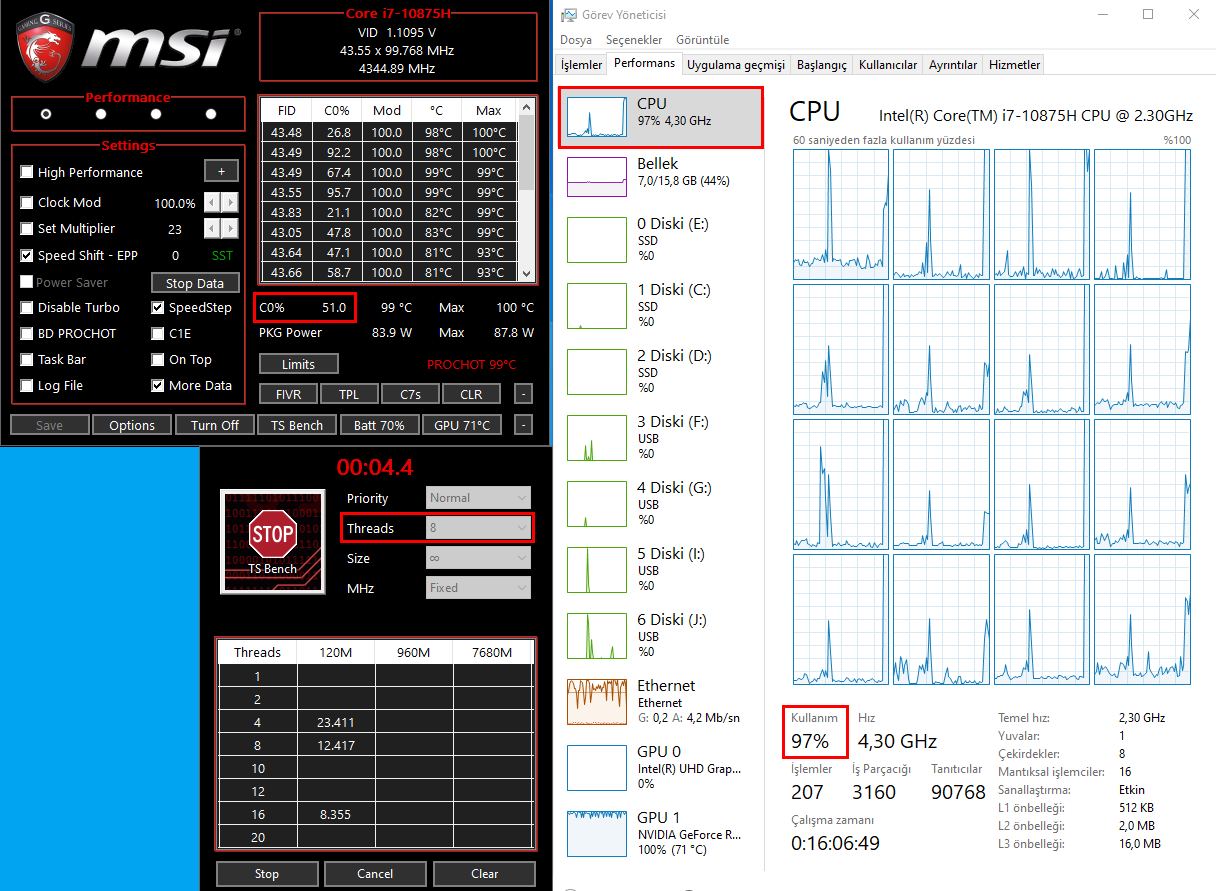Screen dimensions: 1216x891
Task: Click the TS Bench STOP sign icon
Action: (273, 536)
